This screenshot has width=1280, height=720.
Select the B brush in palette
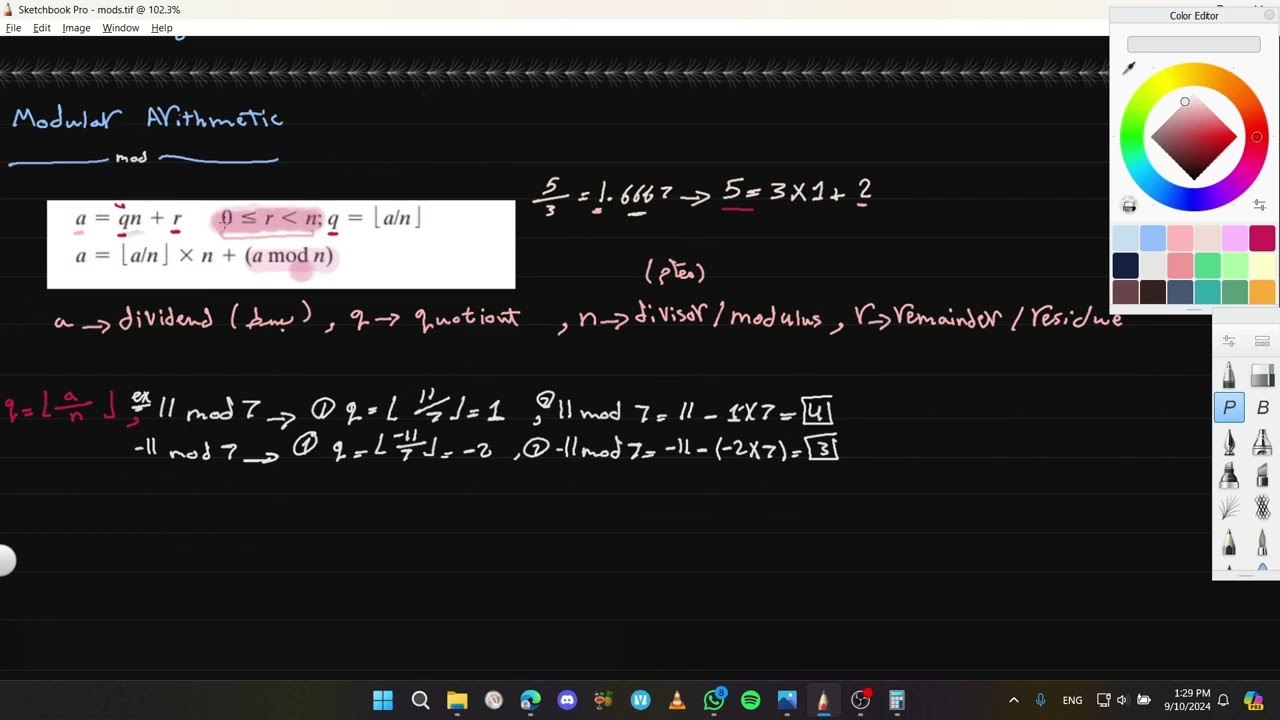[1262, 408]
